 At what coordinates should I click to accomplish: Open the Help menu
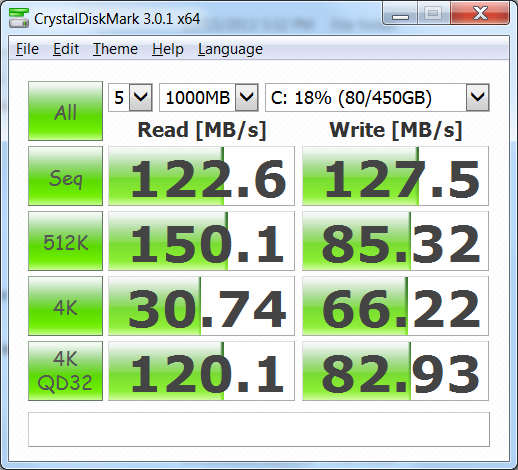[168, 49]
